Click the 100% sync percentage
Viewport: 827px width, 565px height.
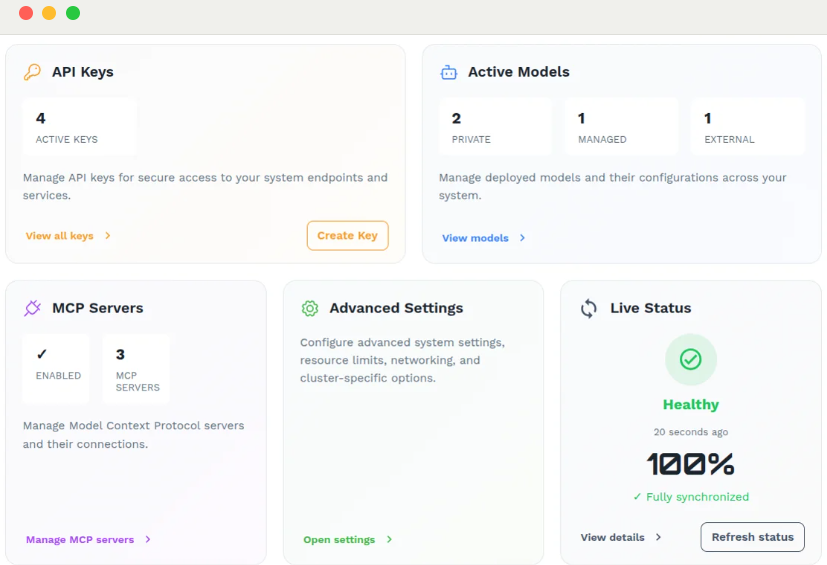pos(690,464)
